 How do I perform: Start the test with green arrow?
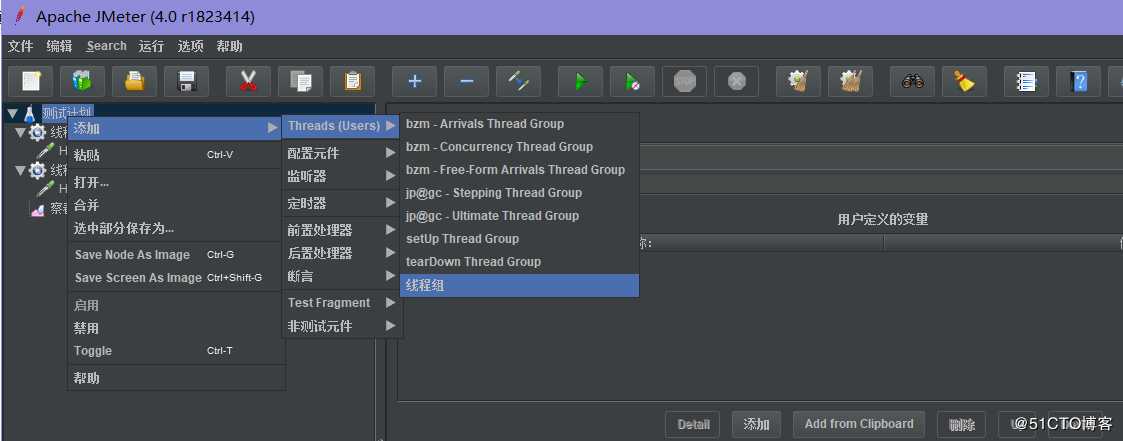pyautogui.click(x=580, y=81)
